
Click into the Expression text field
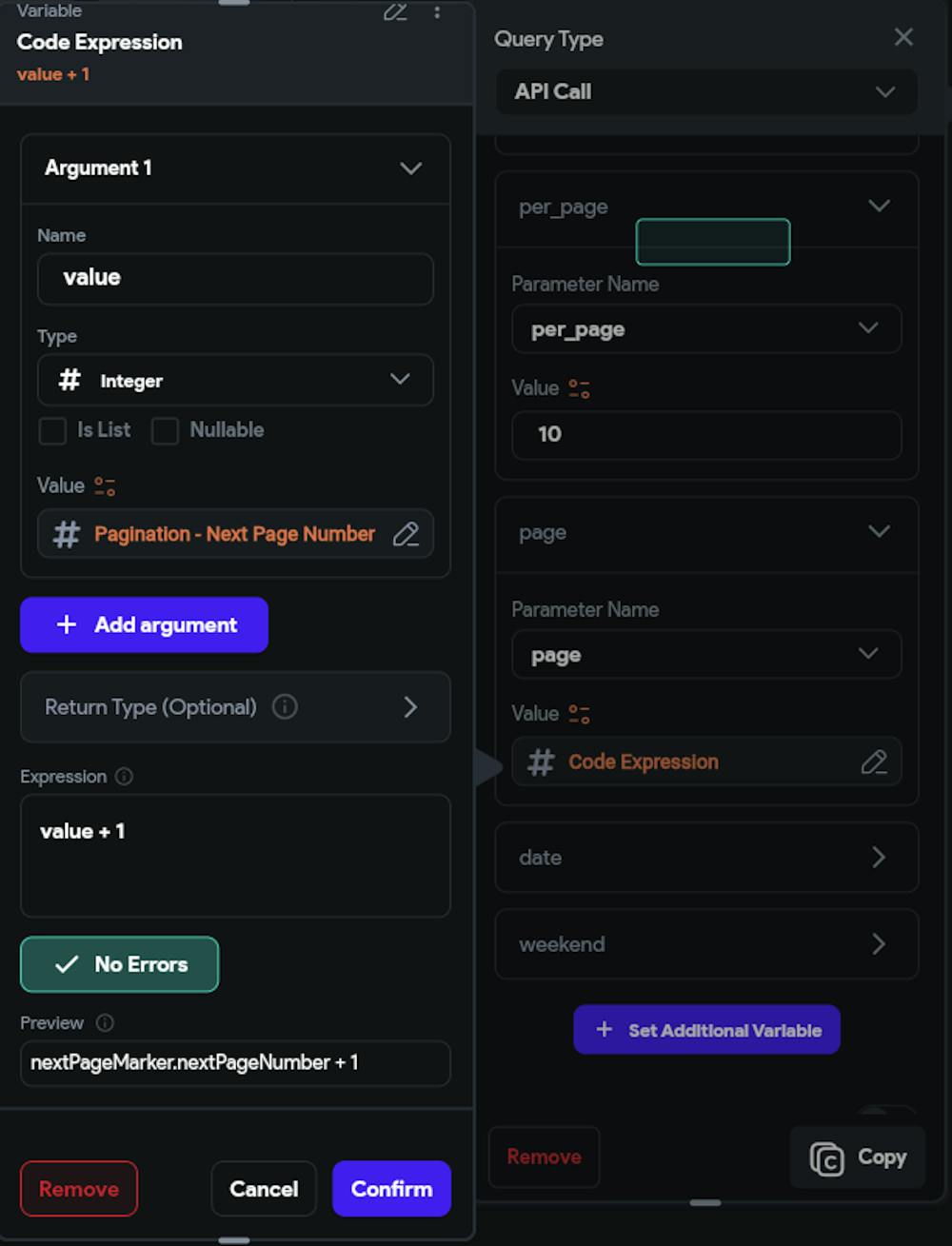(235, 856)
